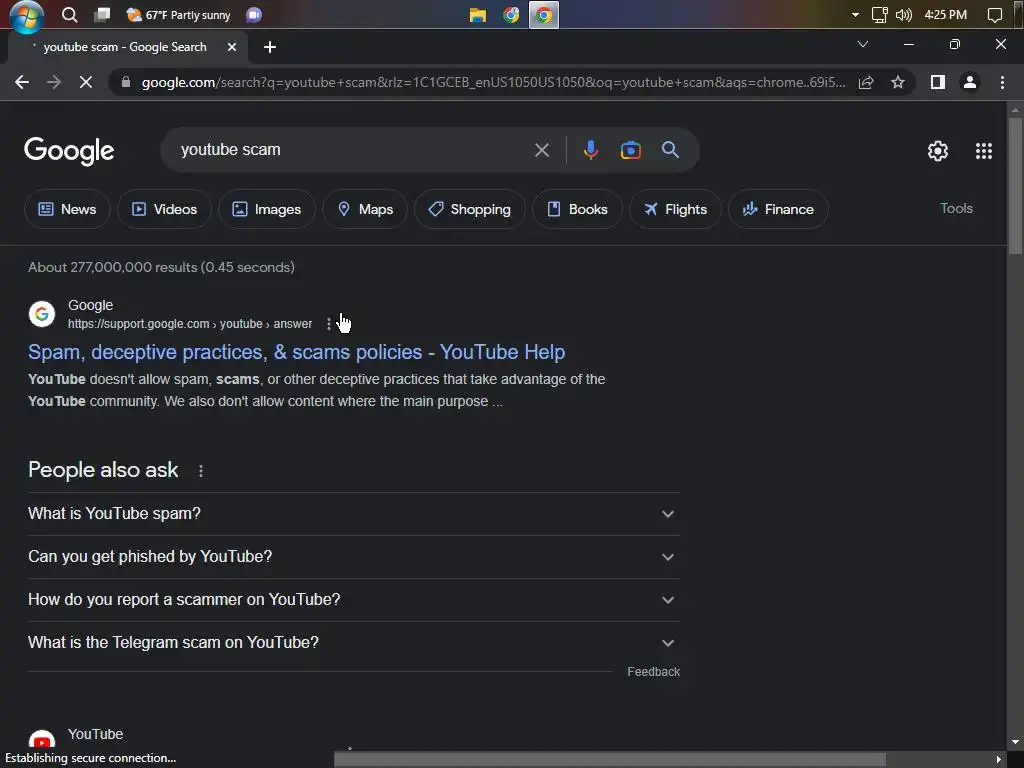
Task: Clear the search query
Action: point(541,150)
